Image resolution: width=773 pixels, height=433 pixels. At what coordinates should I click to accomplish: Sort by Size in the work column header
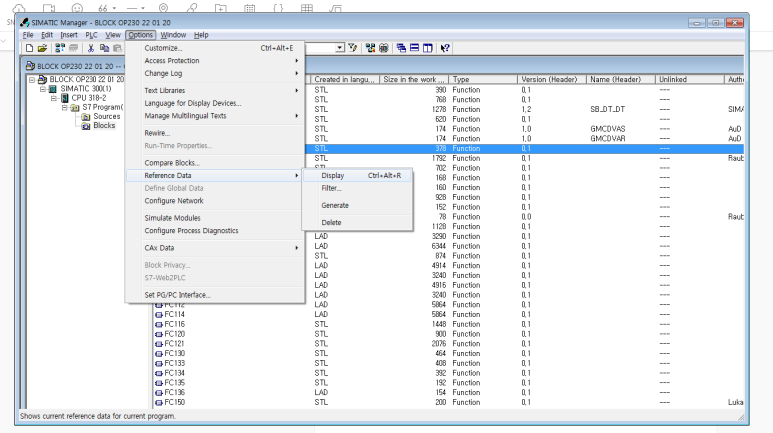(x=414, y=79)
